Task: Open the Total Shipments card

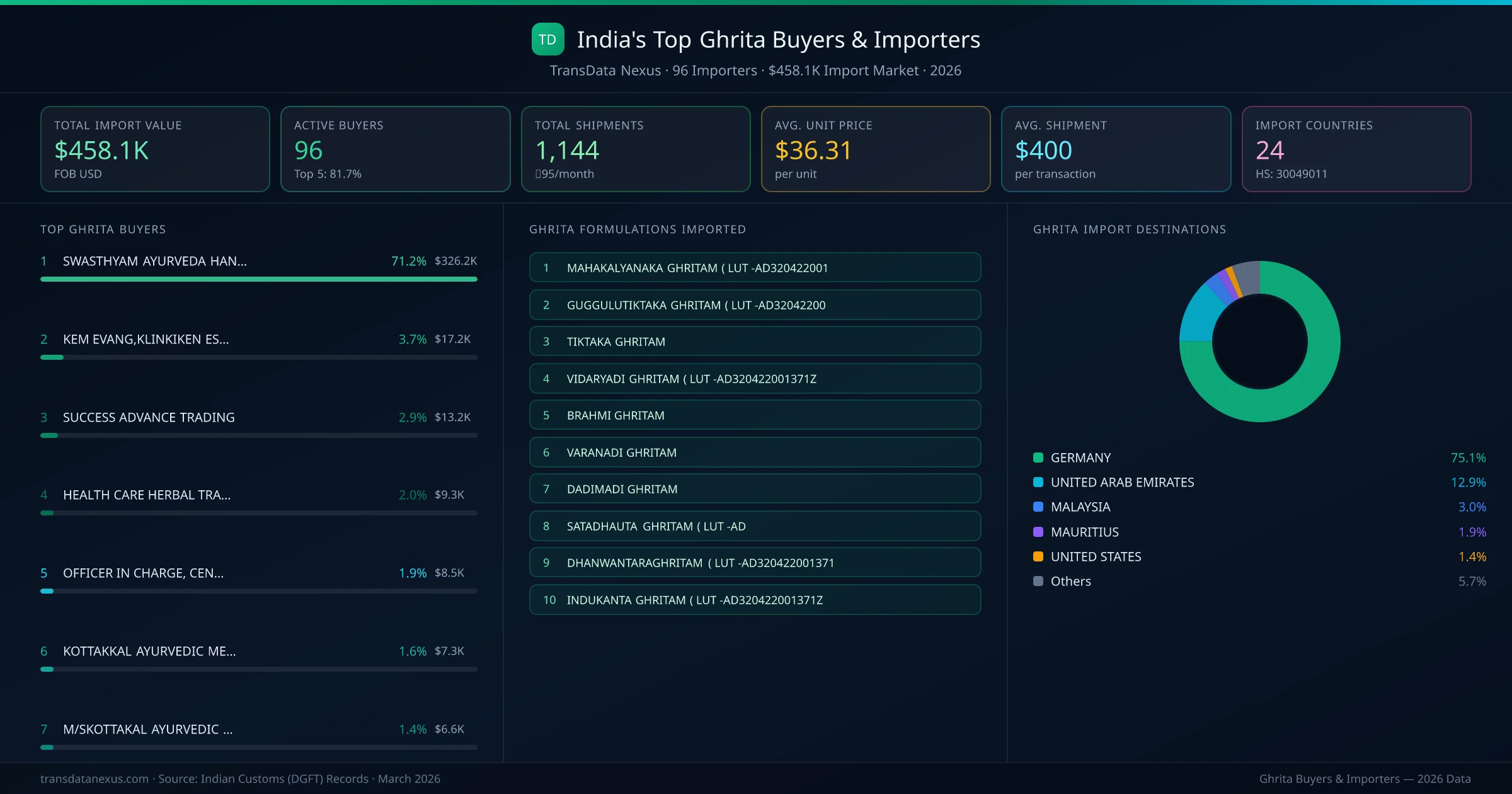Action: 635,149
